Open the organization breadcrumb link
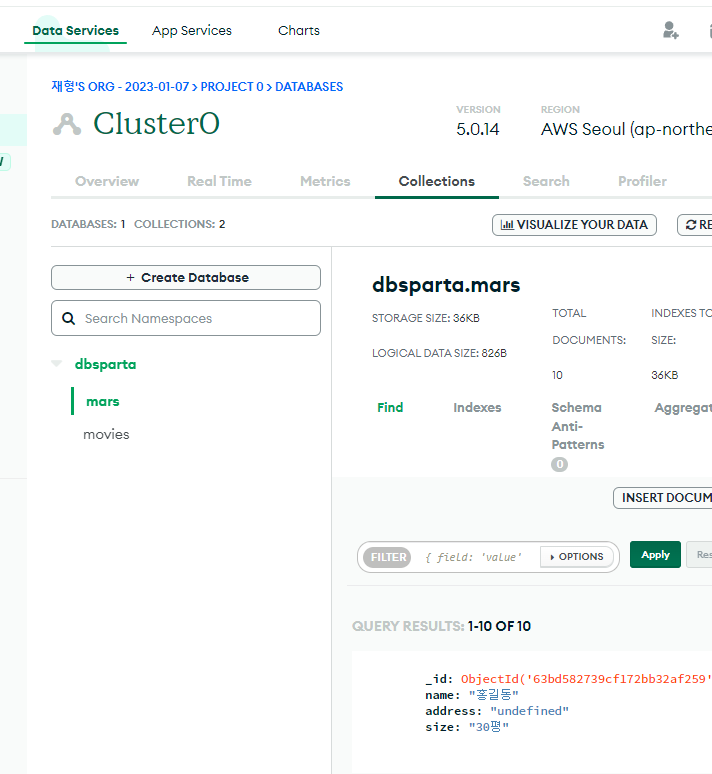Viewport: 712px width, 774px height. [120, 87]
